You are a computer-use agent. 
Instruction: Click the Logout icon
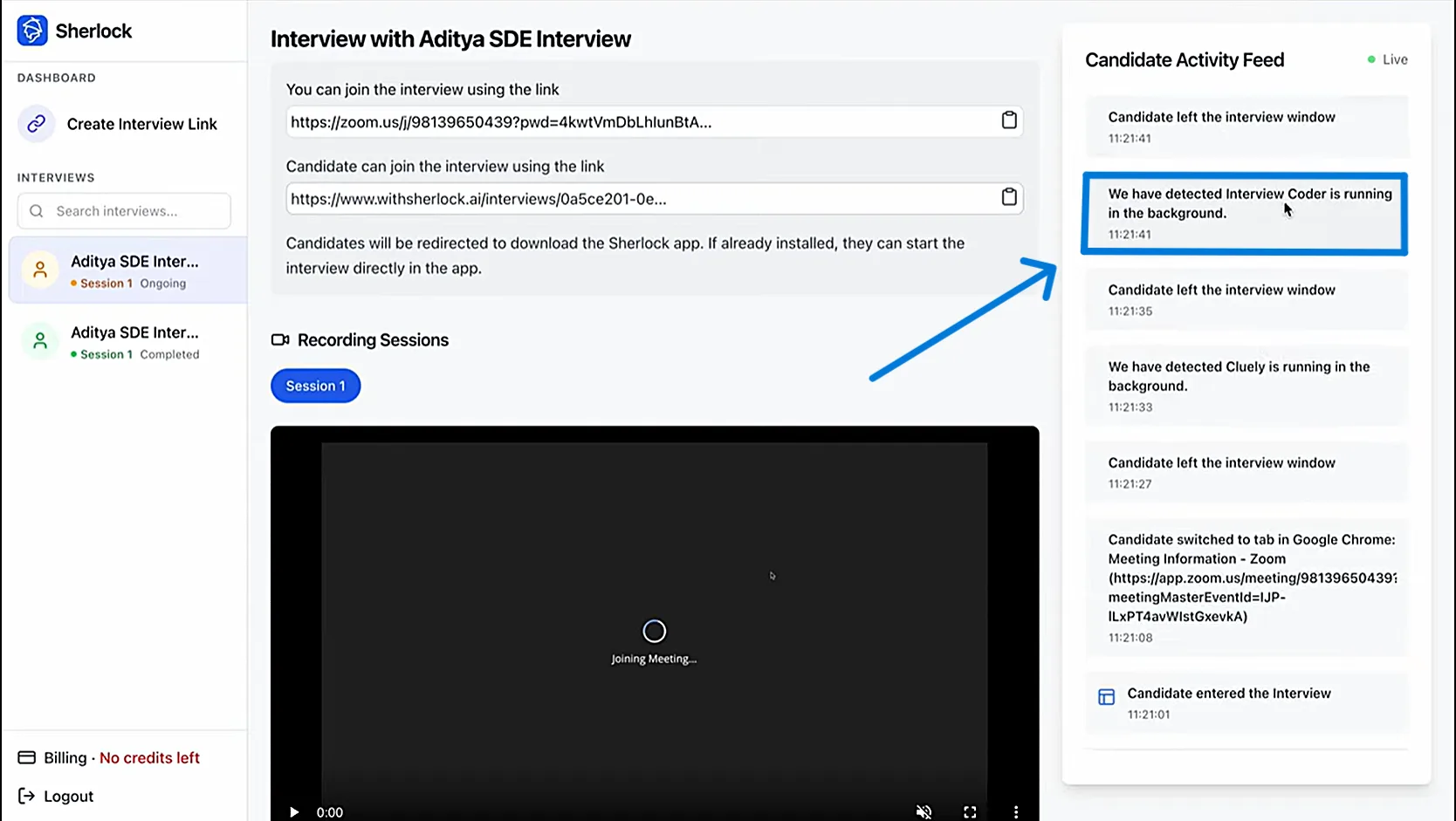[x=25, y=796]
